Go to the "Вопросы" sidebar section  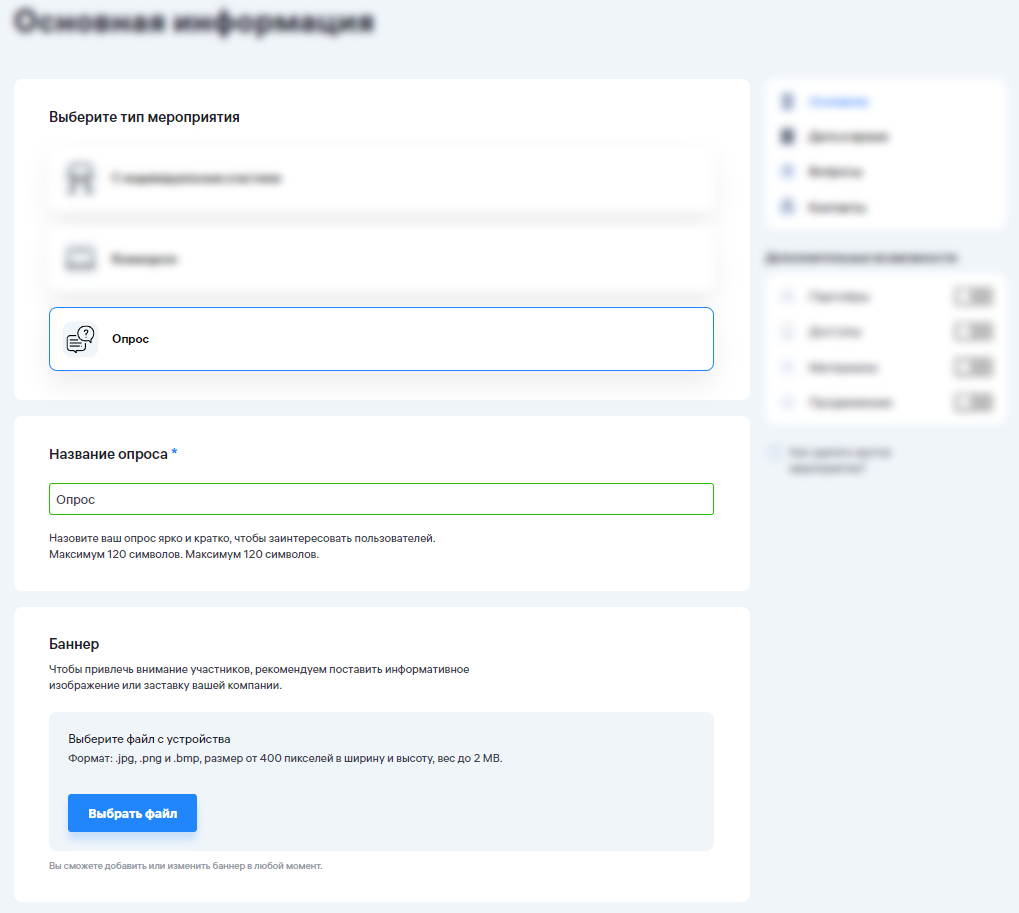pyautogui.click(x=836, y=172)
